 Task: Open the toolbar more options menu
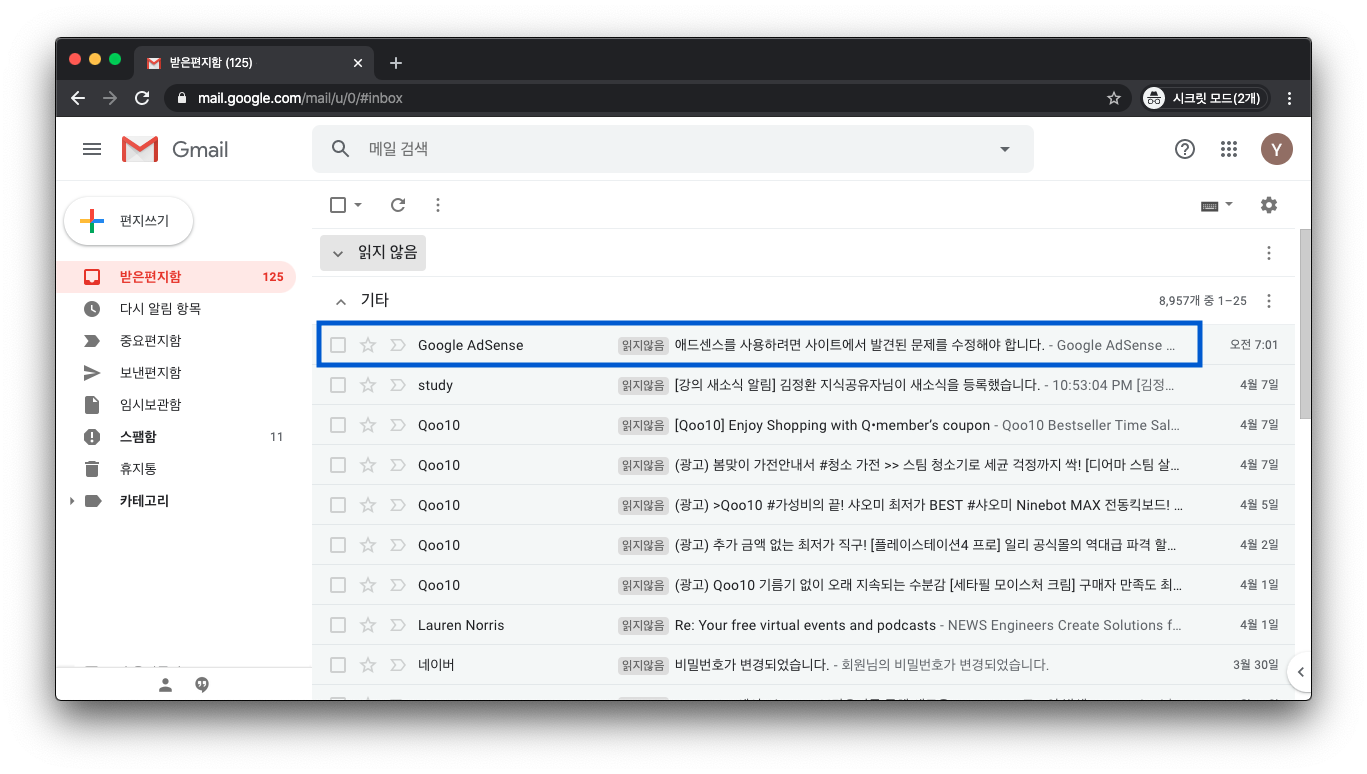(x=437, y=205)
